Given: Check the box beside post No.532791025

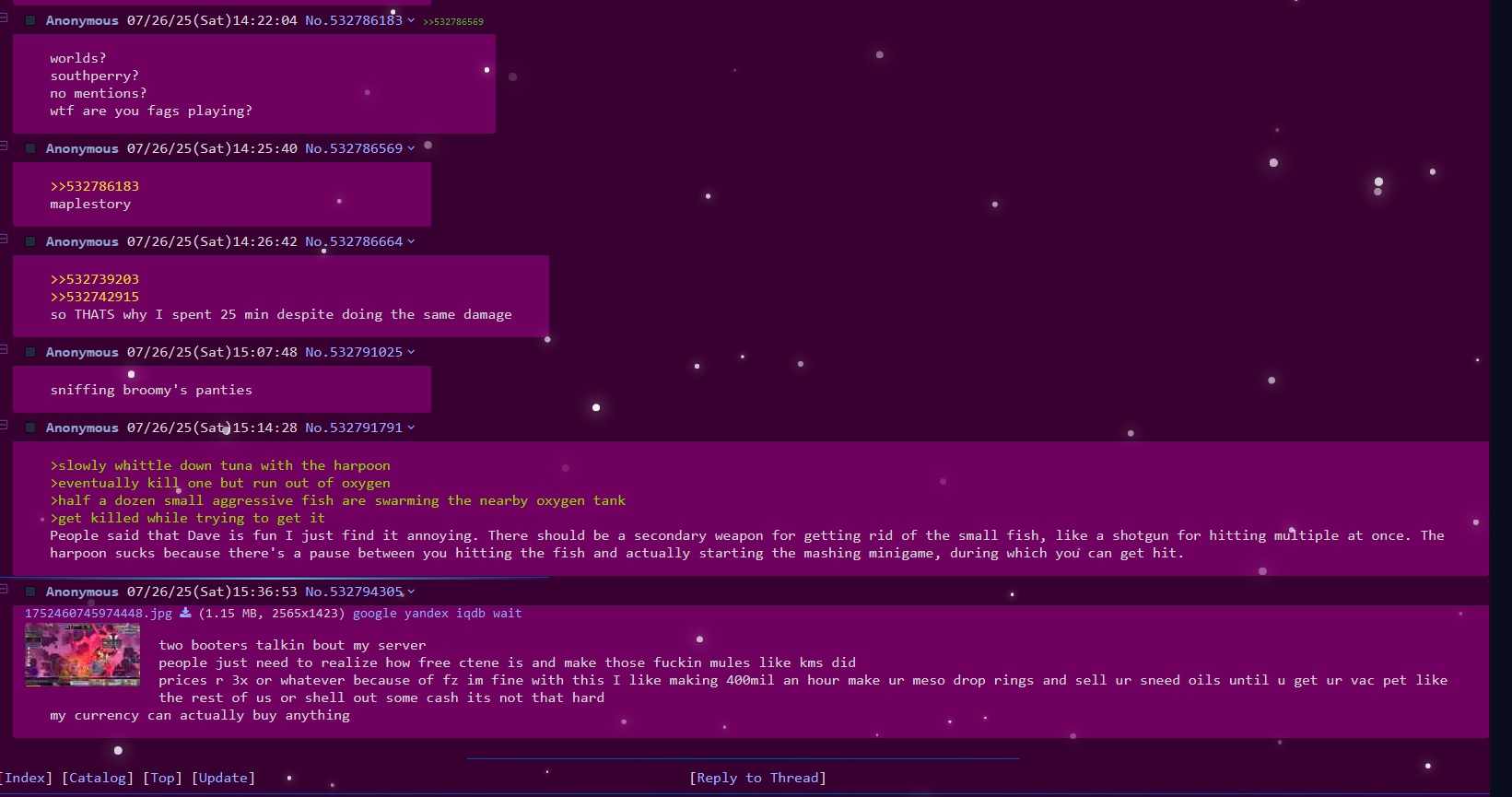Looking at the screenshot, I should coord(30,352).
